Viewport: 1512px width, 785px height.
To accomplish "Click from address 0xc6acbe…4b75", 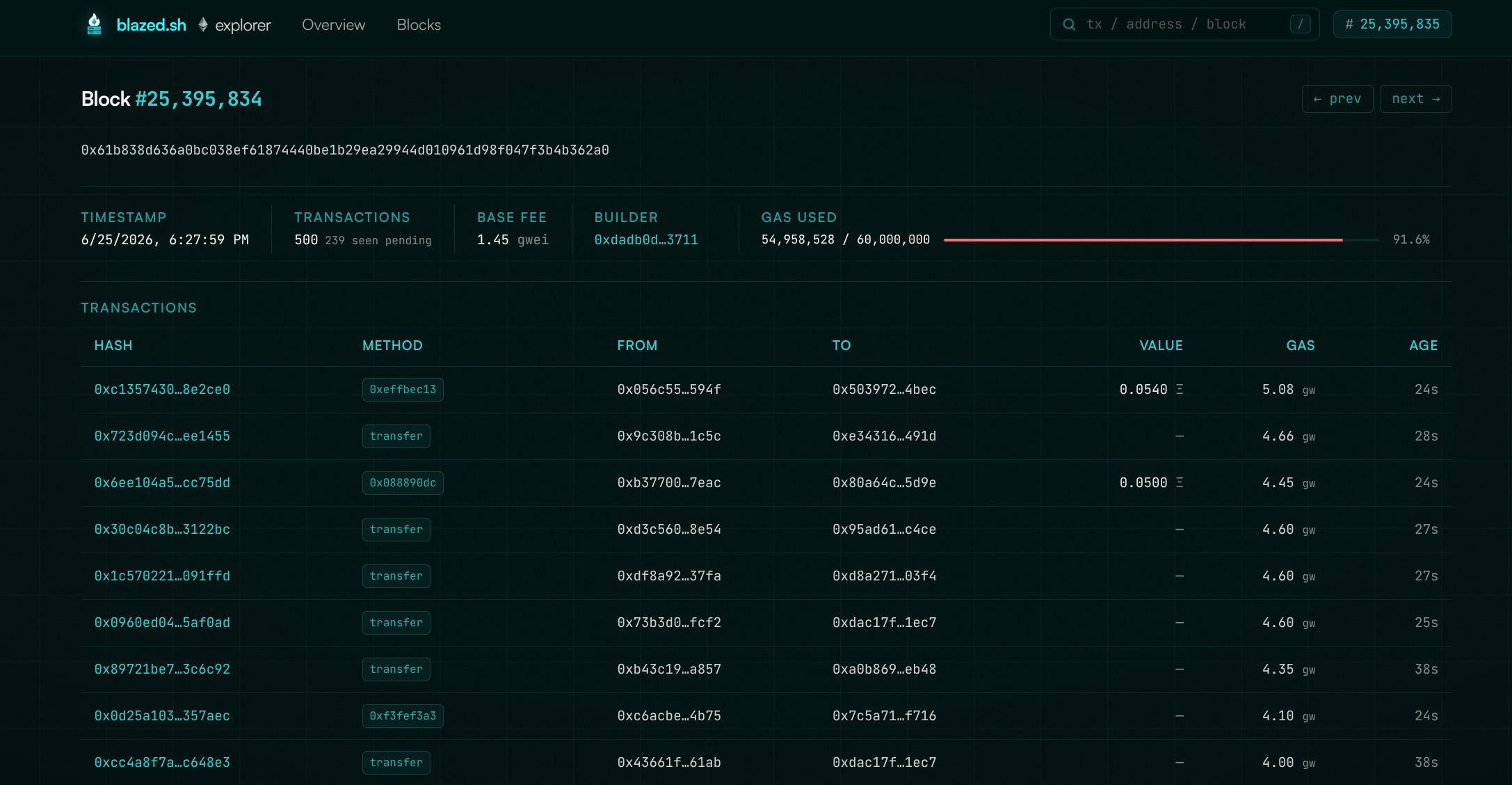I will point(669,716).
